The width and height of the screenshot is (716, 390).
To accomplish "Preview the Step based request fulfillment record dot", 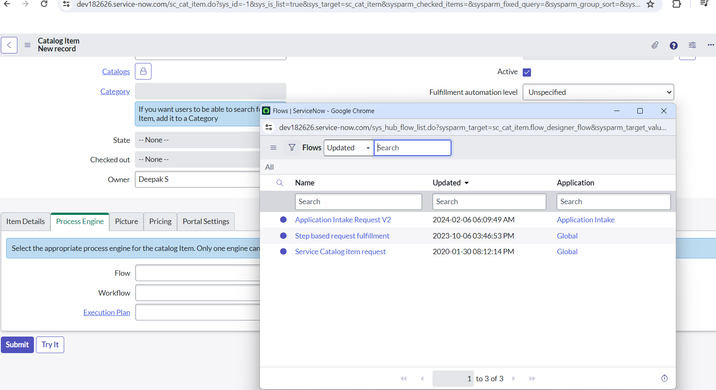I will (x=283, y=236).
